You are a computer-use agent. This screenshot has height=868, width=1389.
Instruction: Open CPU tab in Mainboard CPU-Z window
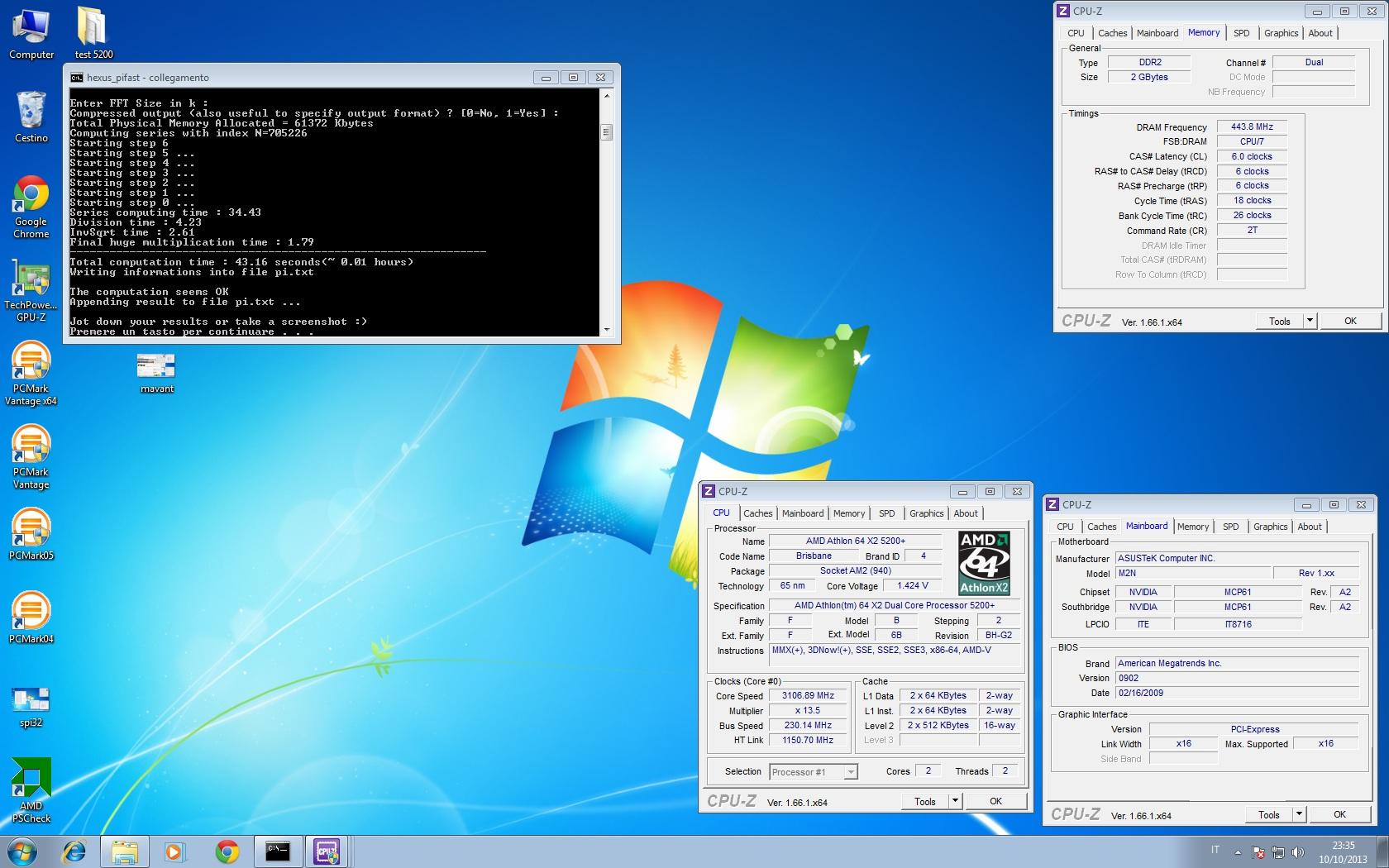pos(1065,527)
